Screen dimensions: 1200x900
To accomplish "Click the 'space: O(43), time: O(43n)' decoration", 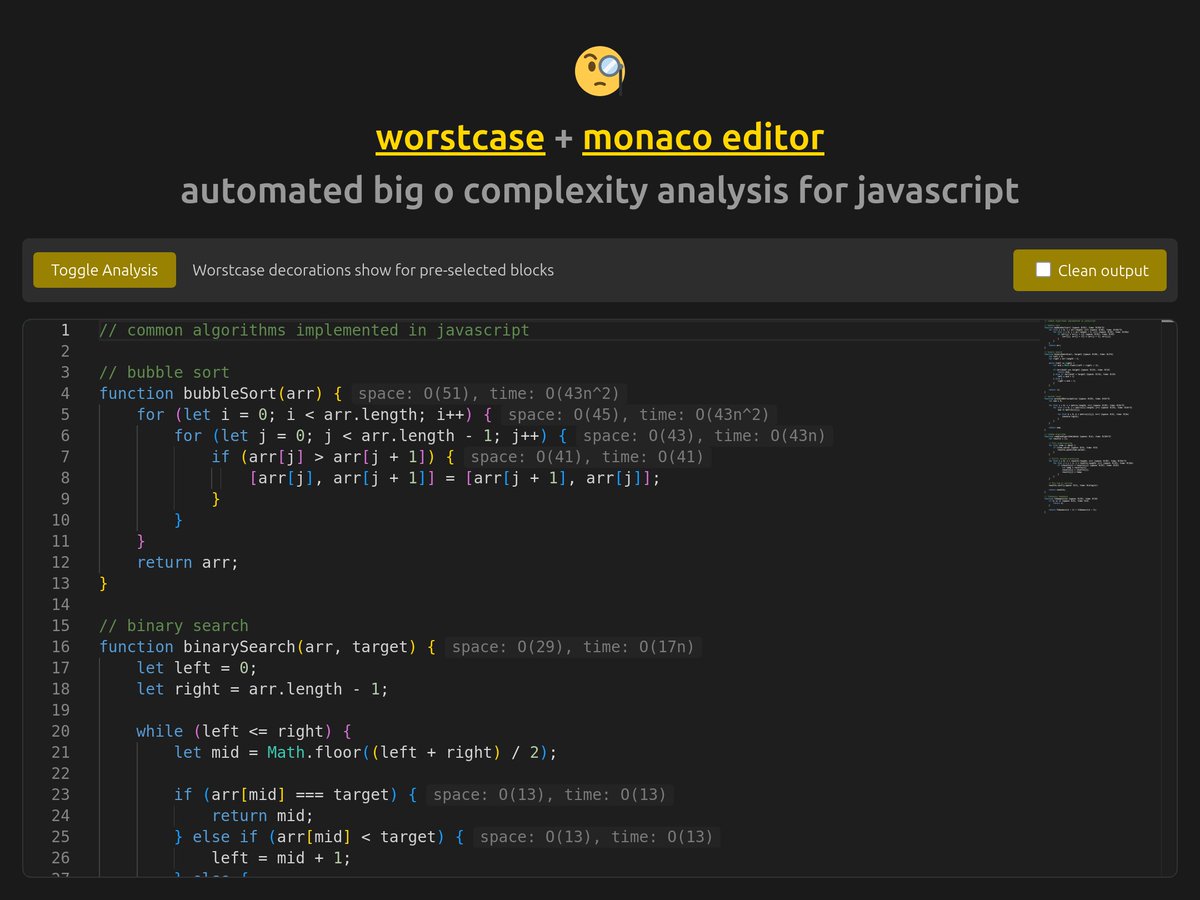I will 706,435.
